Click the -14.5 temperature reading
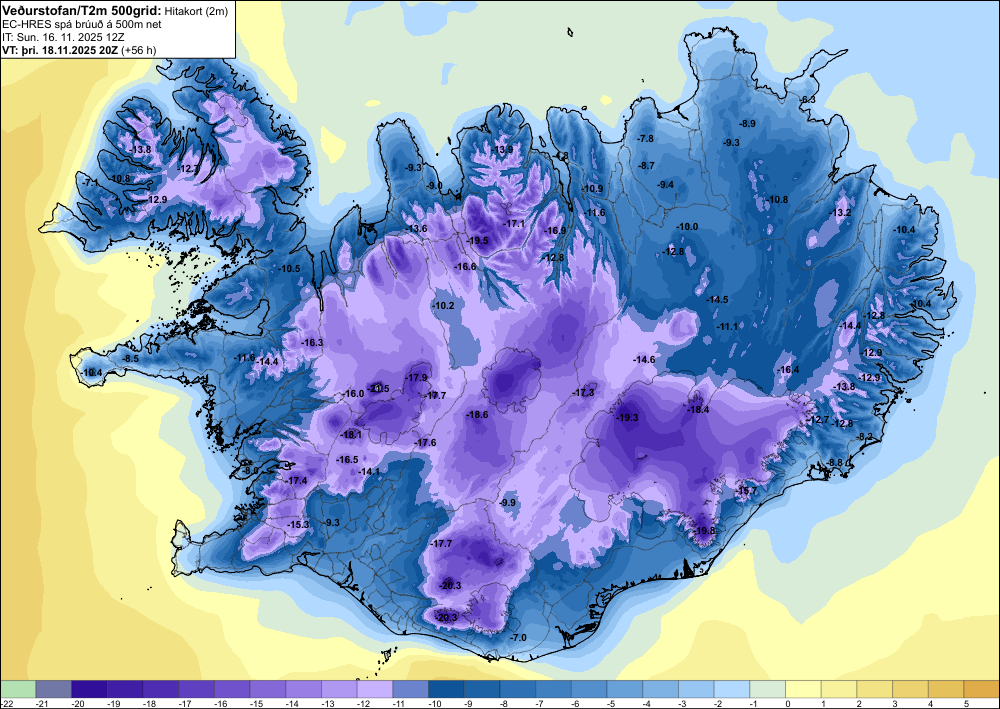Viewport: 1000px width, 709px height. coord(717,299)
